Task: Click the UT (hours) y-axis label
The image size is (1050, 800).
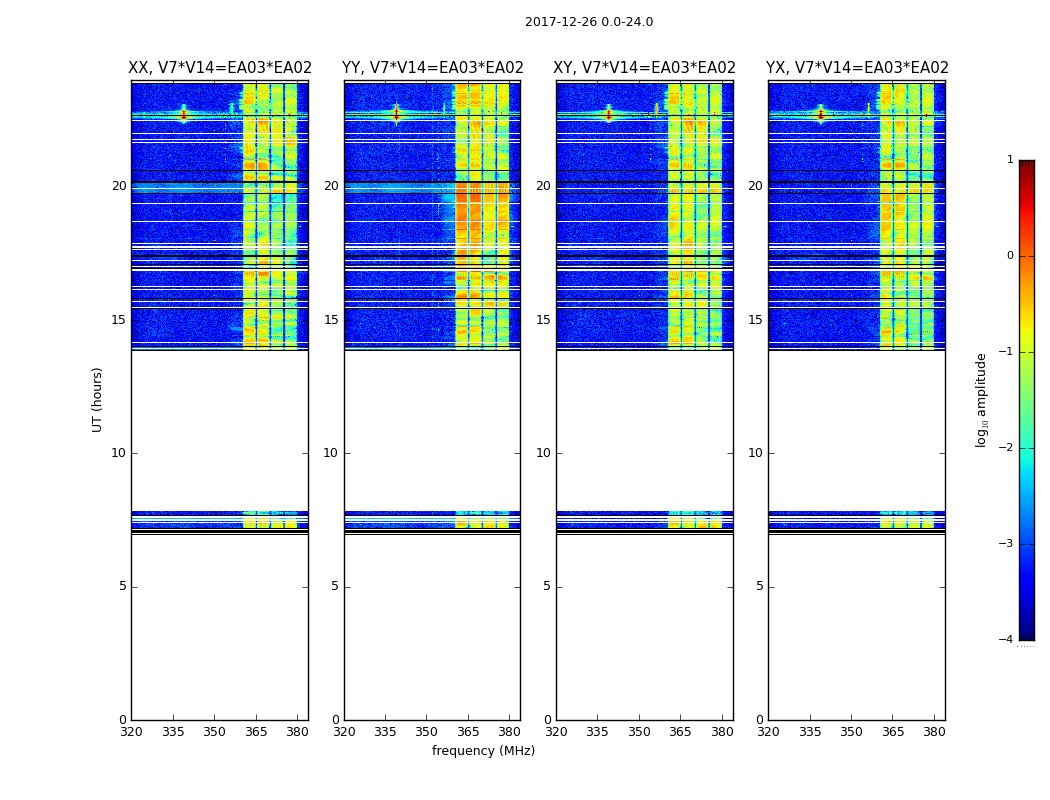Action: [97, 400]
